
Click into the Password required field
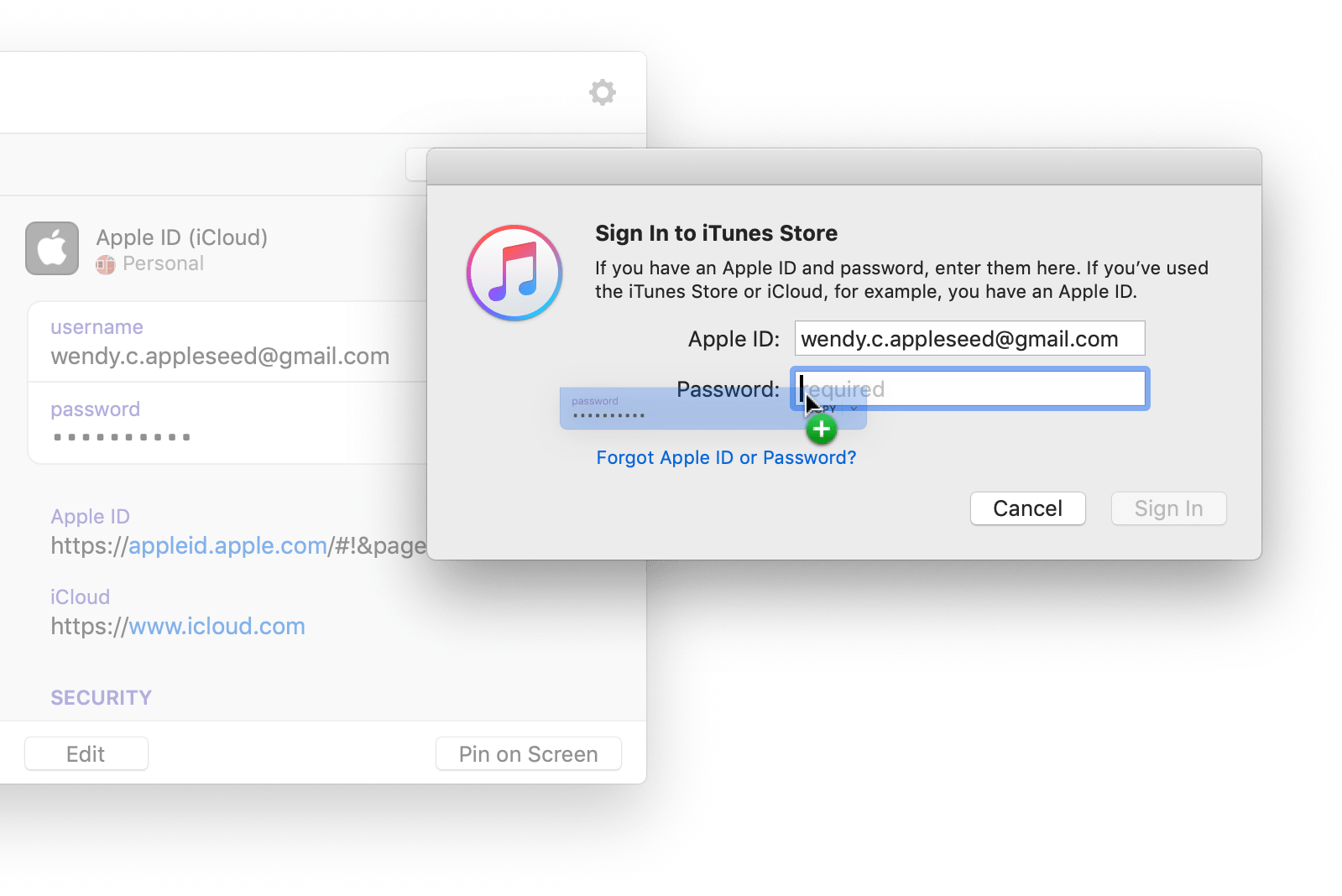point(969,389)
